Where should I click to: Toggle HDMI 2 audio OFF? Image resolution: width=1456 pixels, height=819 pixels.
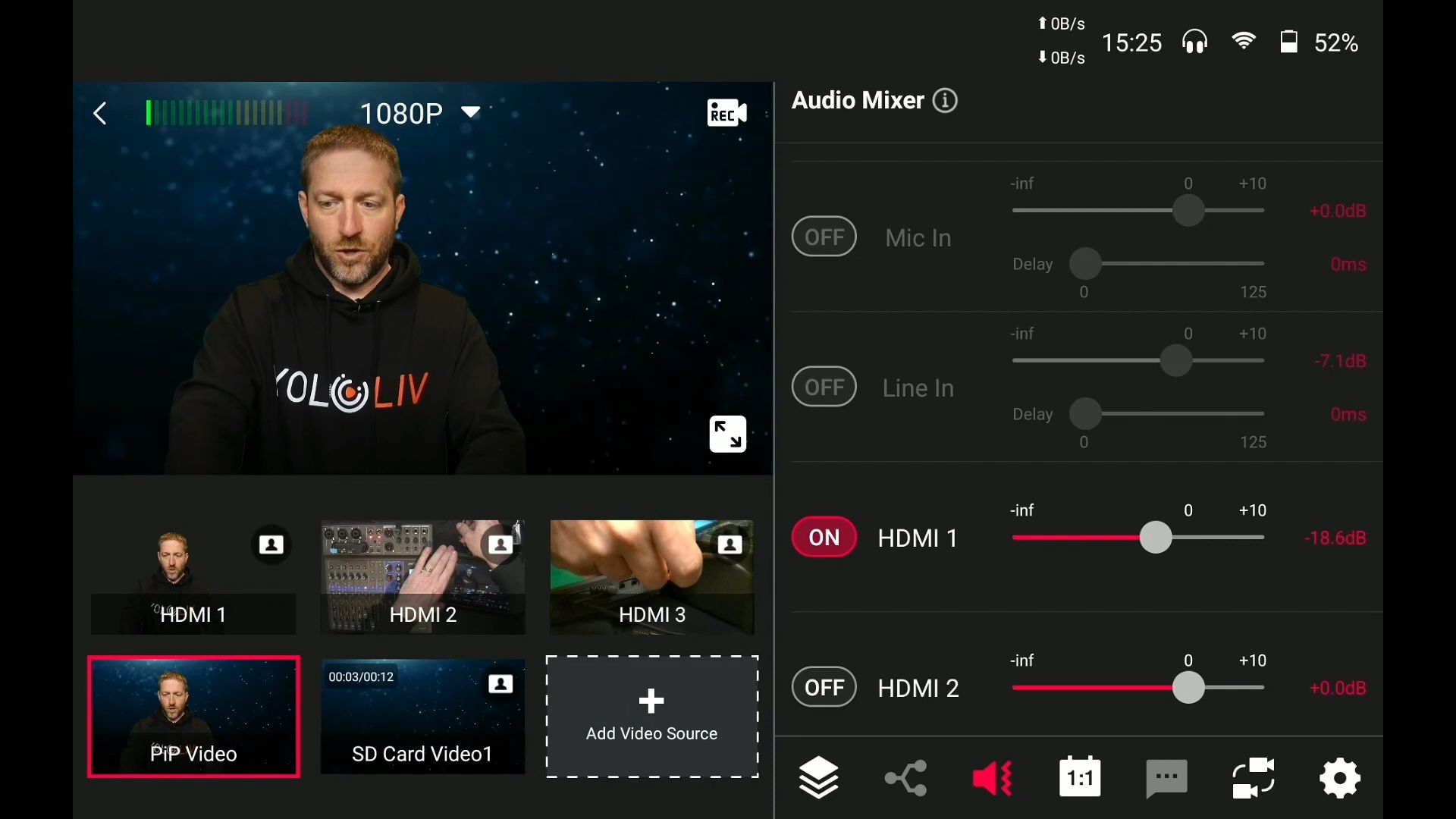tap(824, 688)
